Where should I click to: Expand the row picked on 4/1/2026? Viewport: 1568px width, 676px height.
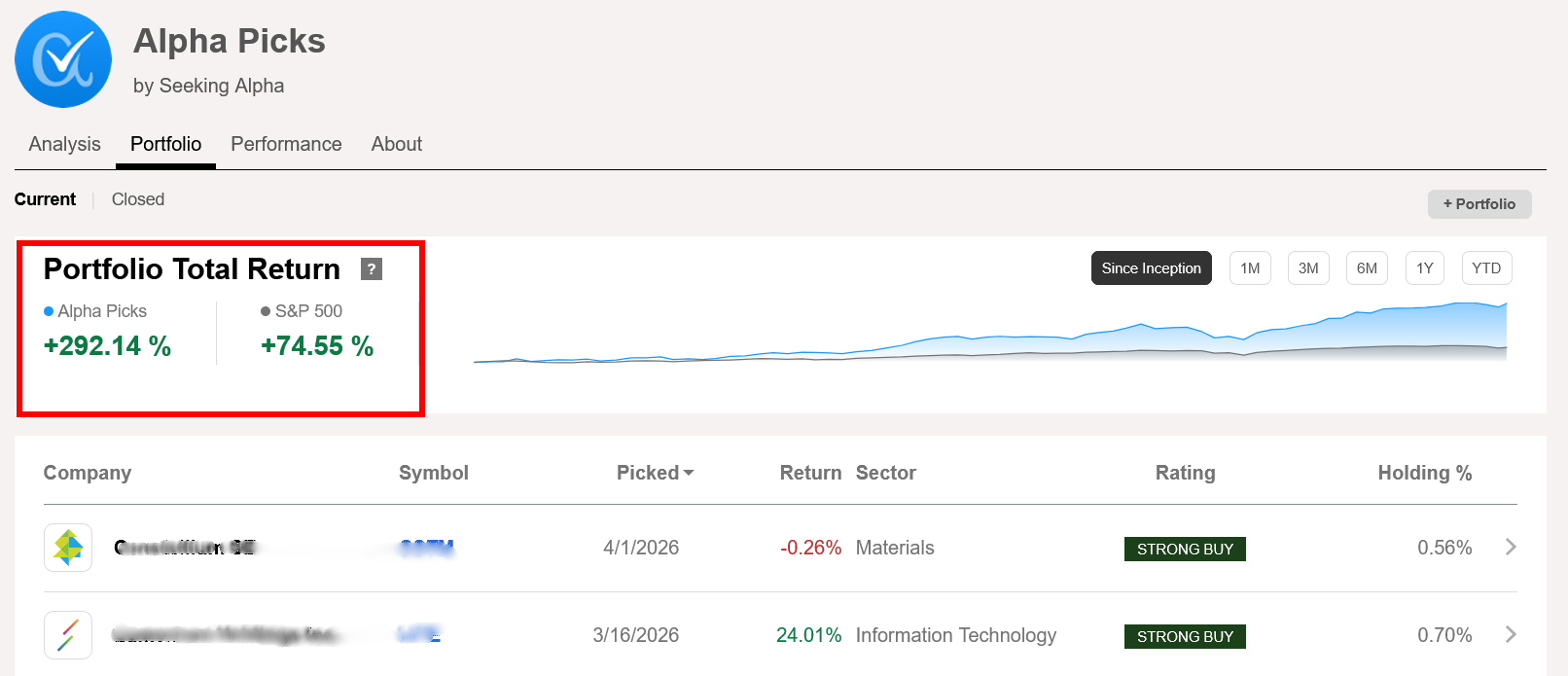click(1511, 548)
